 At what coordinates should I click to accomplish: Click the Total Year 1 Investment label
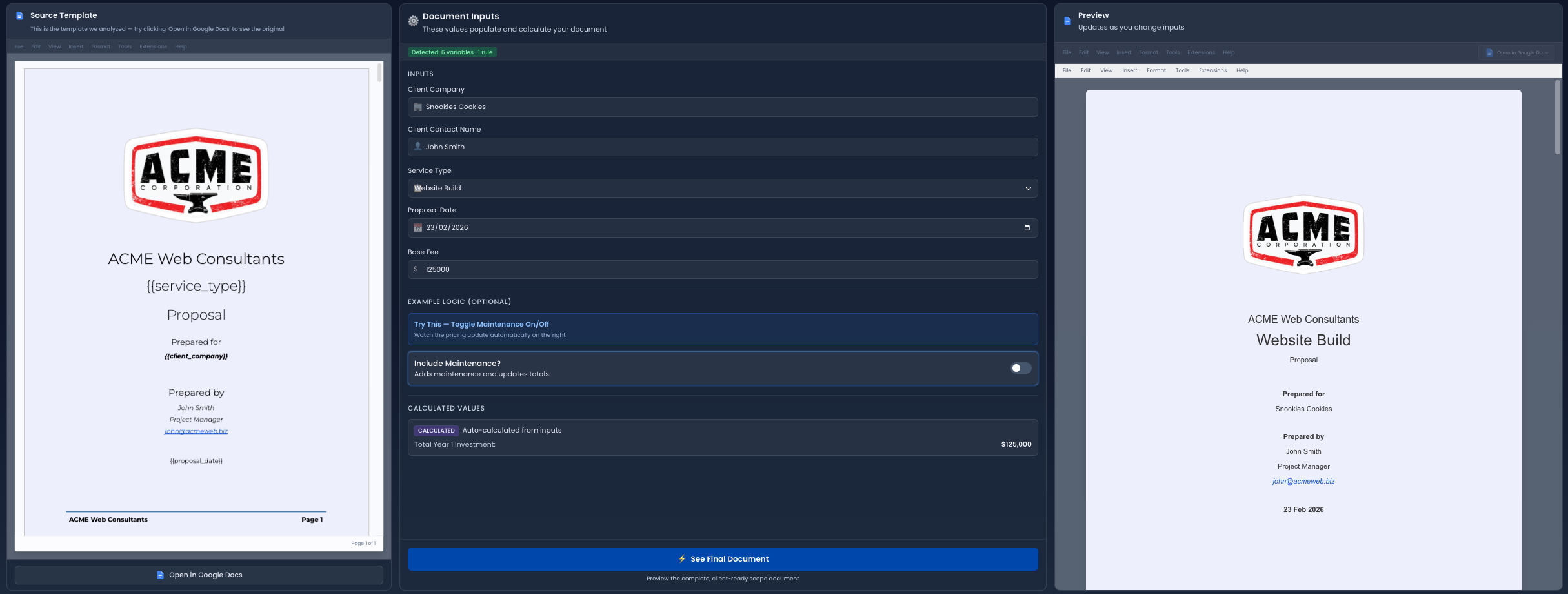pyautogui.click(x=455, y=445)
